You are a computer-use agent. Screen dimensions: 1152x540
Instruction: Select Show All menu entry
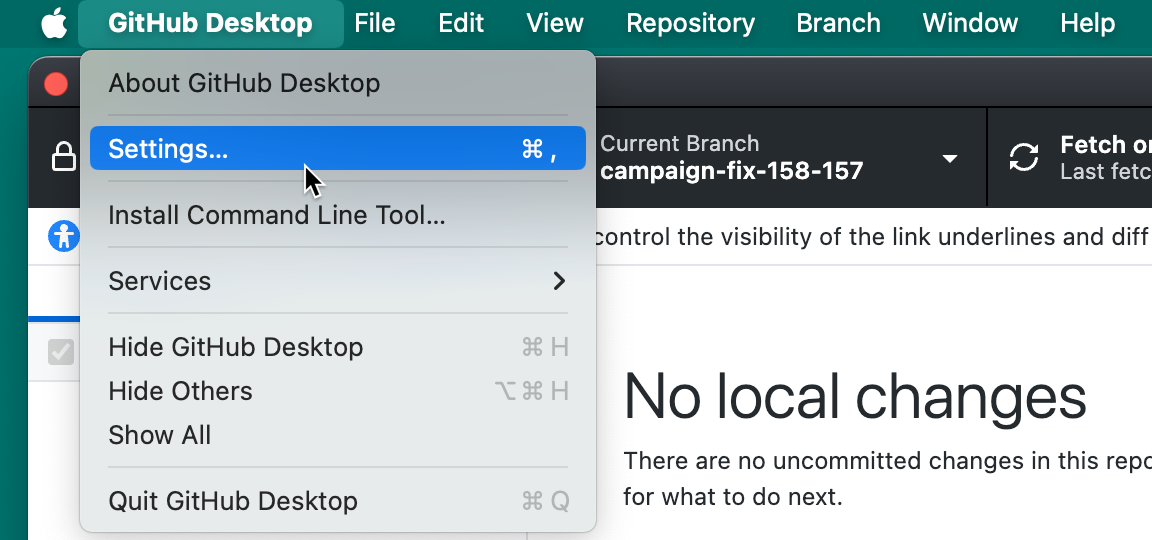tap(338, 435)
